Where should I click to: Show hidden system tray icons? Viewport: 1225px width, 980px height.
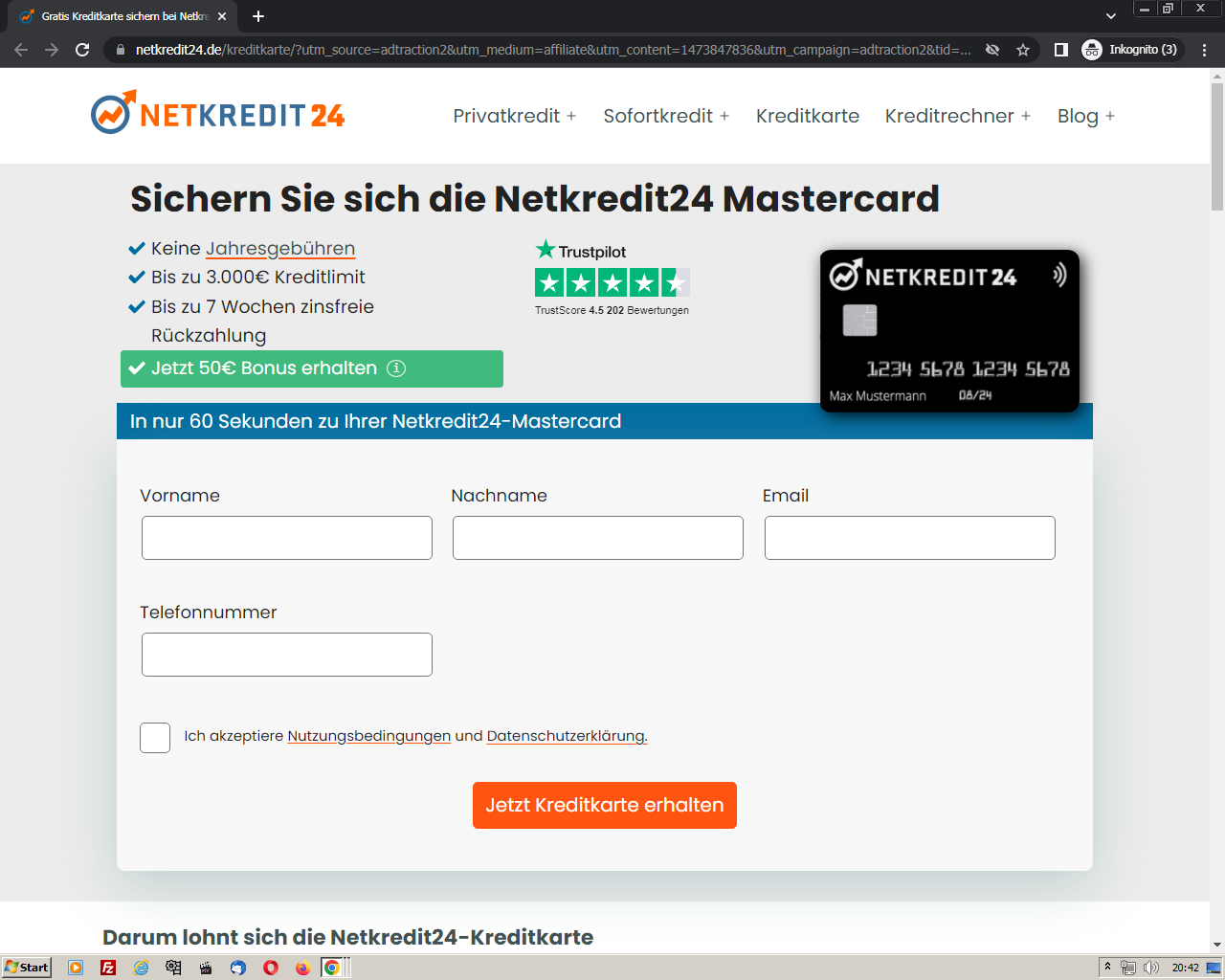point(1107,967)
